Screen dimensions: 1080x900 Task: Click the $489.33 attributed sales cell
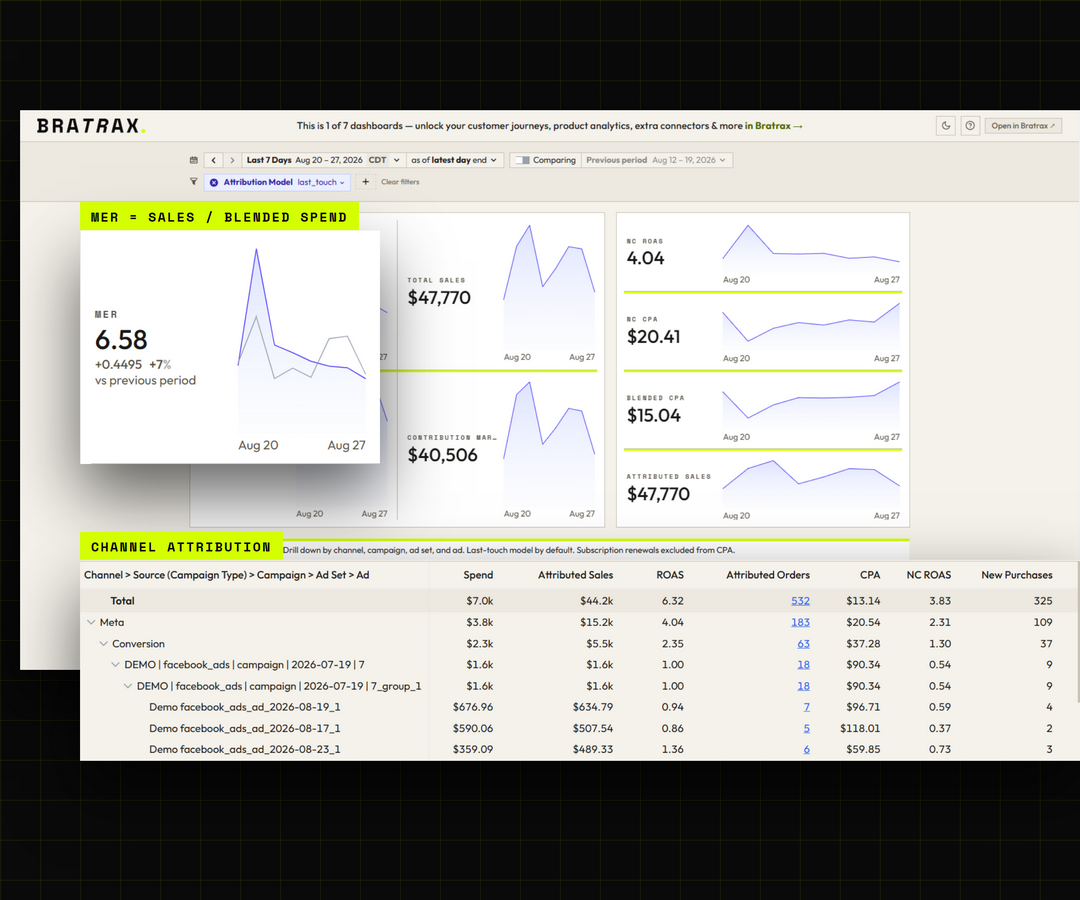point(592,749)
